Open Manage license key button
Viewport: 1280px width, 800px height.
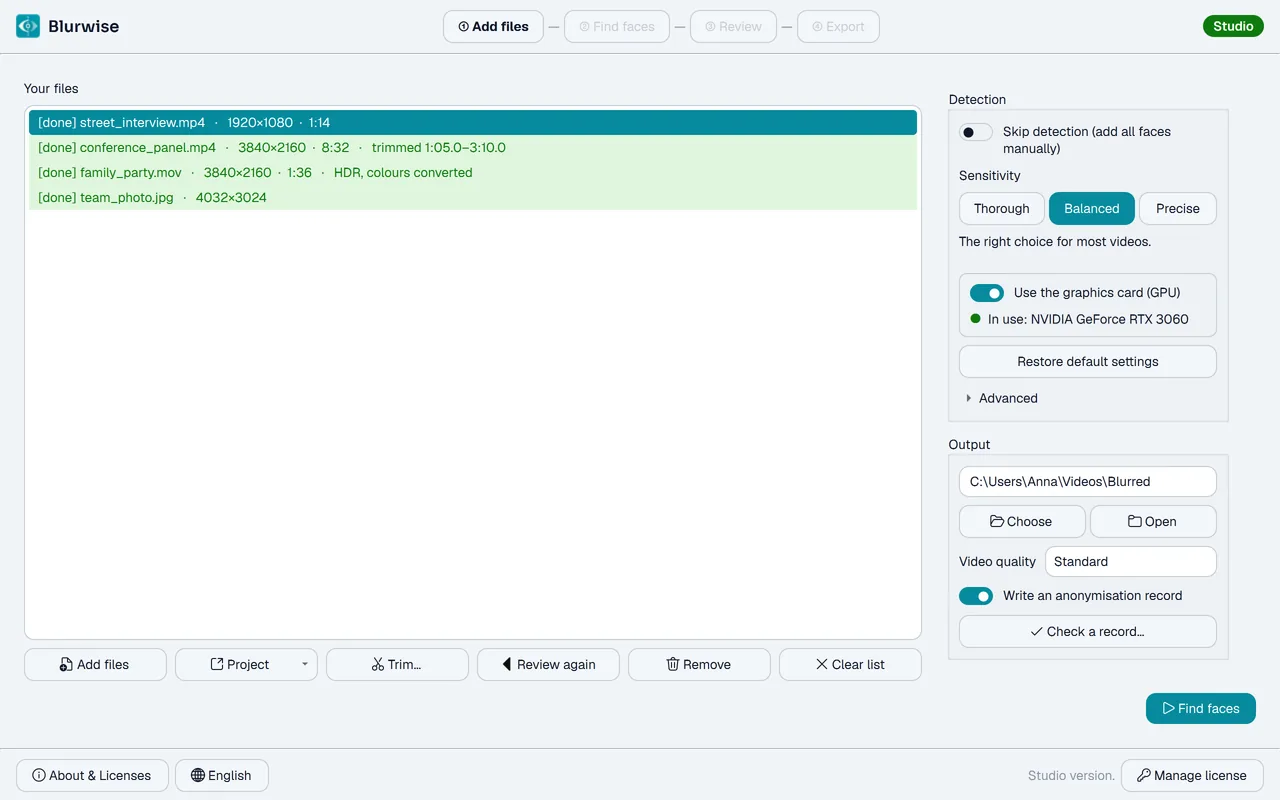pyautogui.click(x=1192, y=775)
